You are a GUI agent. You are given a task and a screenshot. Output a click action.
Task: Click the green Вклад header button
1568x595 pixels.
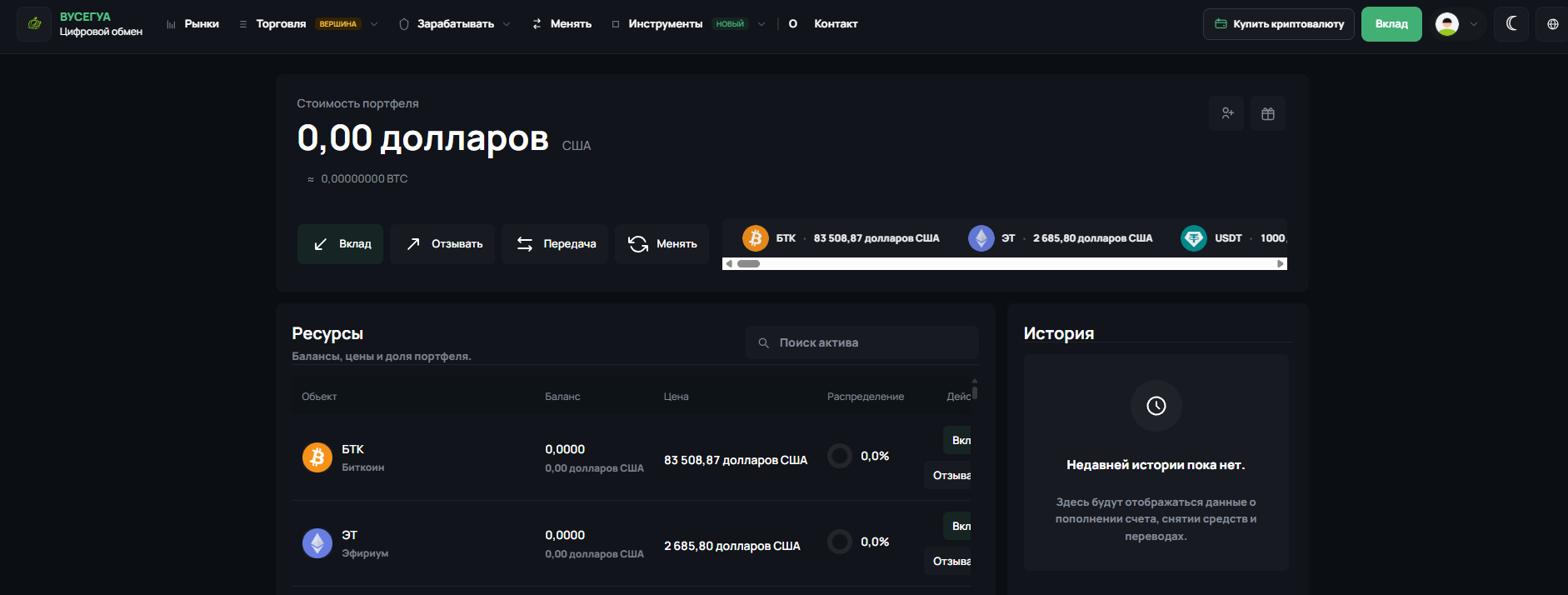click(x=1391, y=24)
